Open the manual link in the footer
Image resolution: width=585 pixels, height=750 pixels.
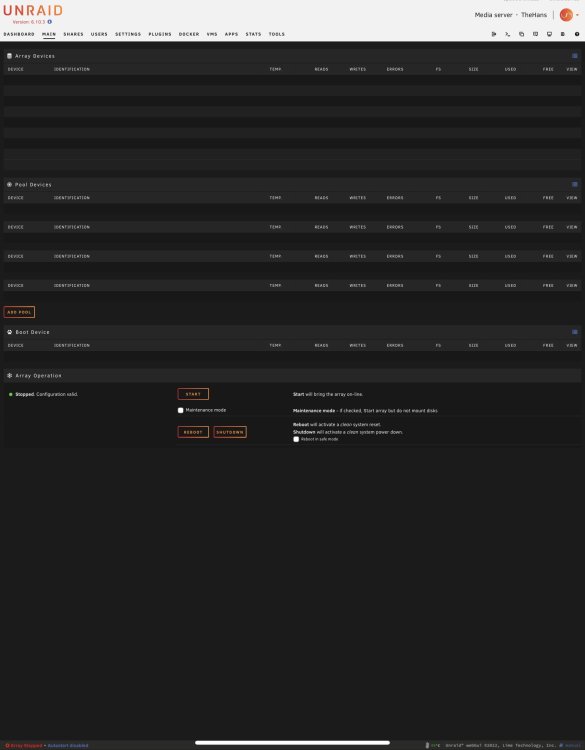pyautogui.click(x=569, y=746)
